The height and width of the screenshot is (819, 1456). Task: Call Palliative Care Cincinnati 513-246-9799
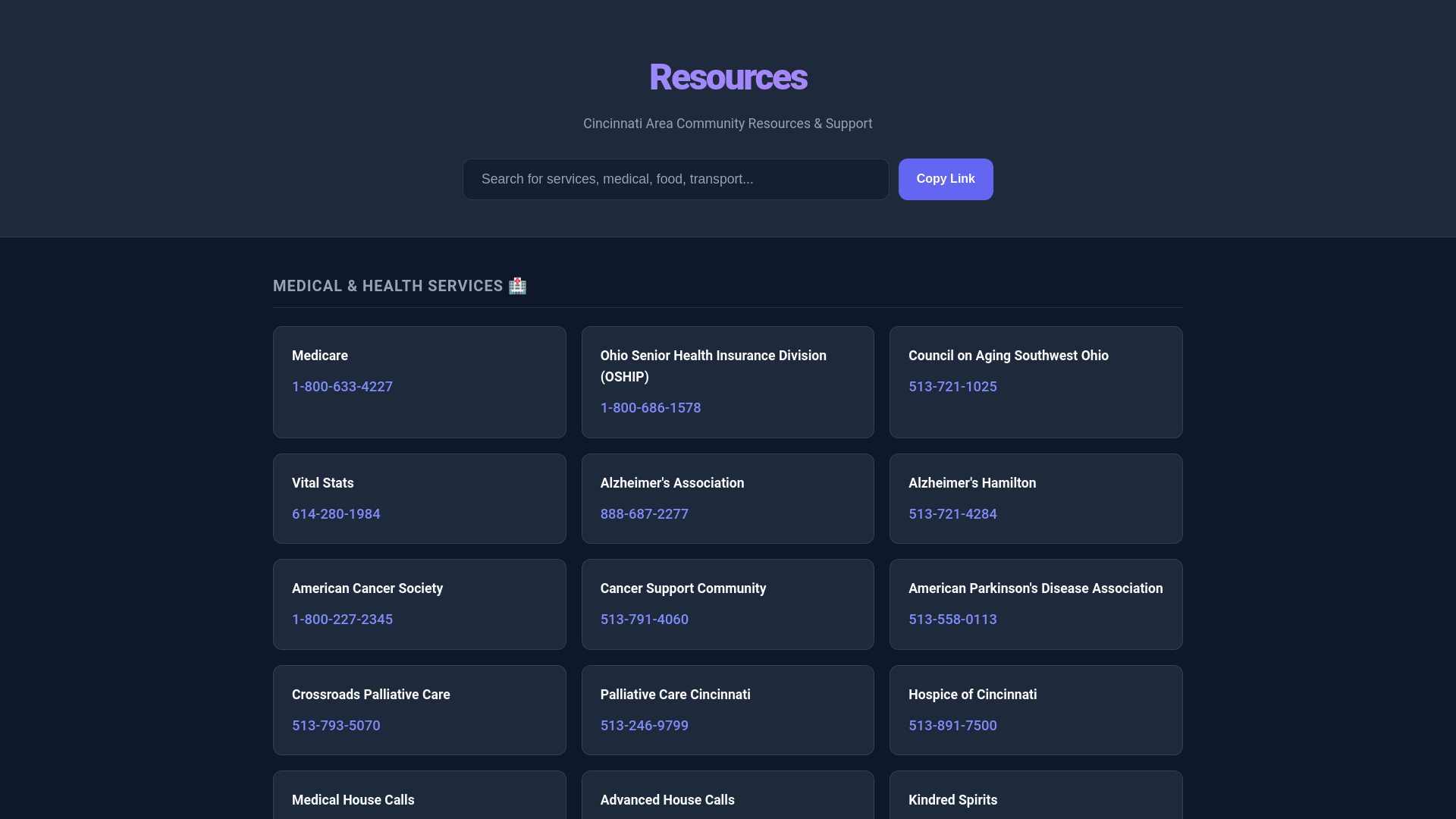(x=645, y=726)
